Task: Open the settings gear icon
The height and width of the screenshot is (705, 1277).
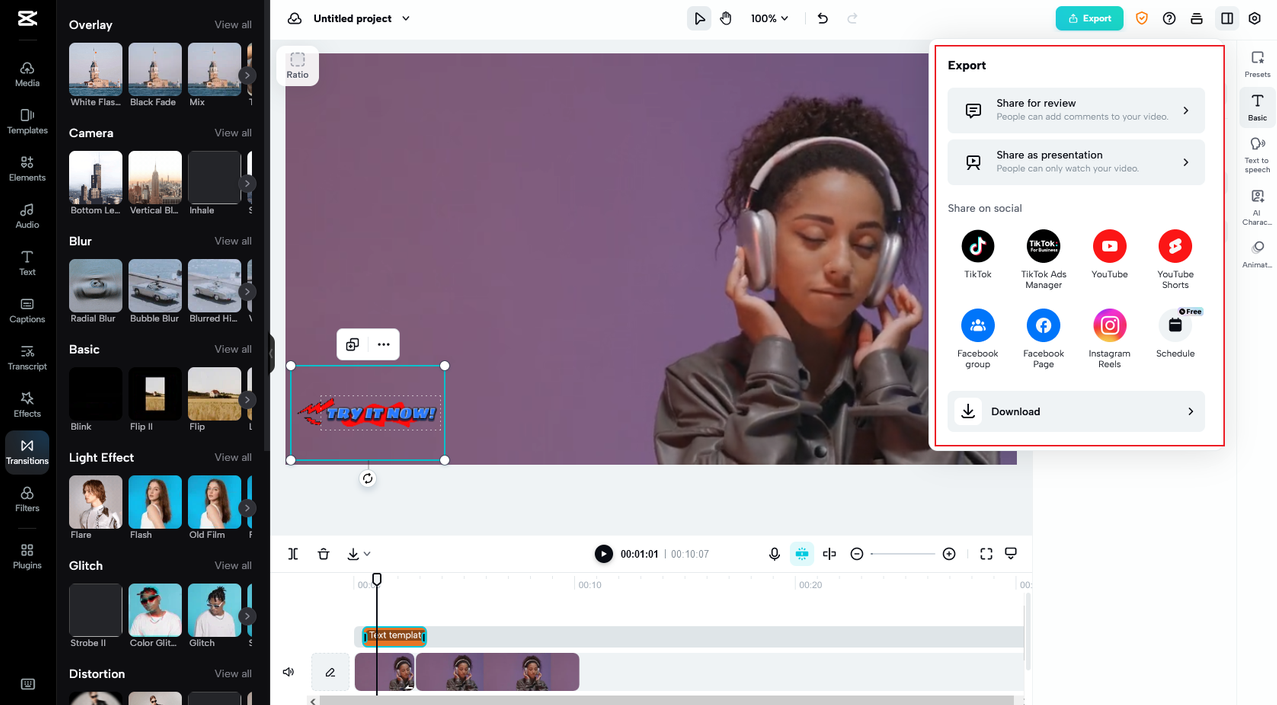Action: (x=1254, y=18)
